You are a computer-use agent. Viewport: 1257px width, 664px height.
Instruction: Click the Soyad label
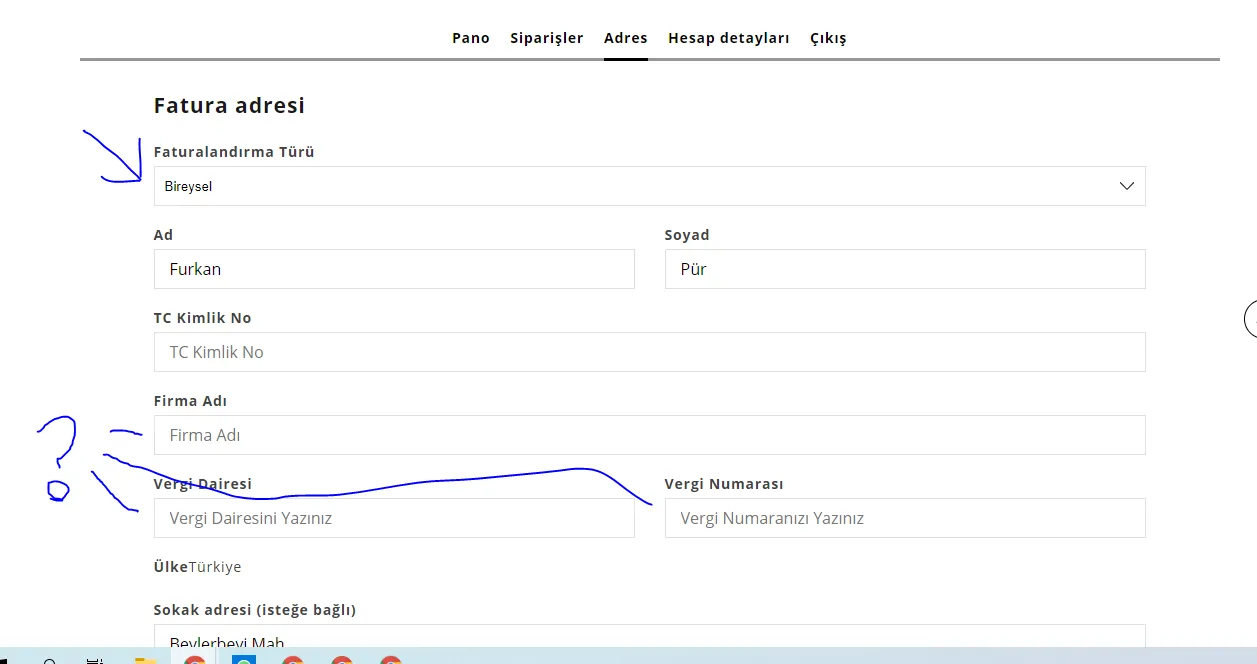[x=687, y=235]
